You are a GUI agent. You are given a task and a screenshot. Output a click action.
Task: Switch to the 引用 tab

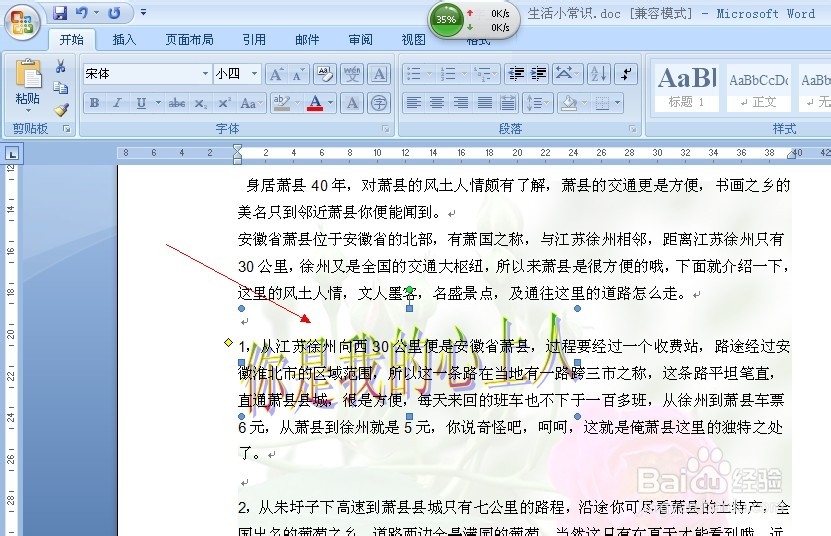point(254,40)
